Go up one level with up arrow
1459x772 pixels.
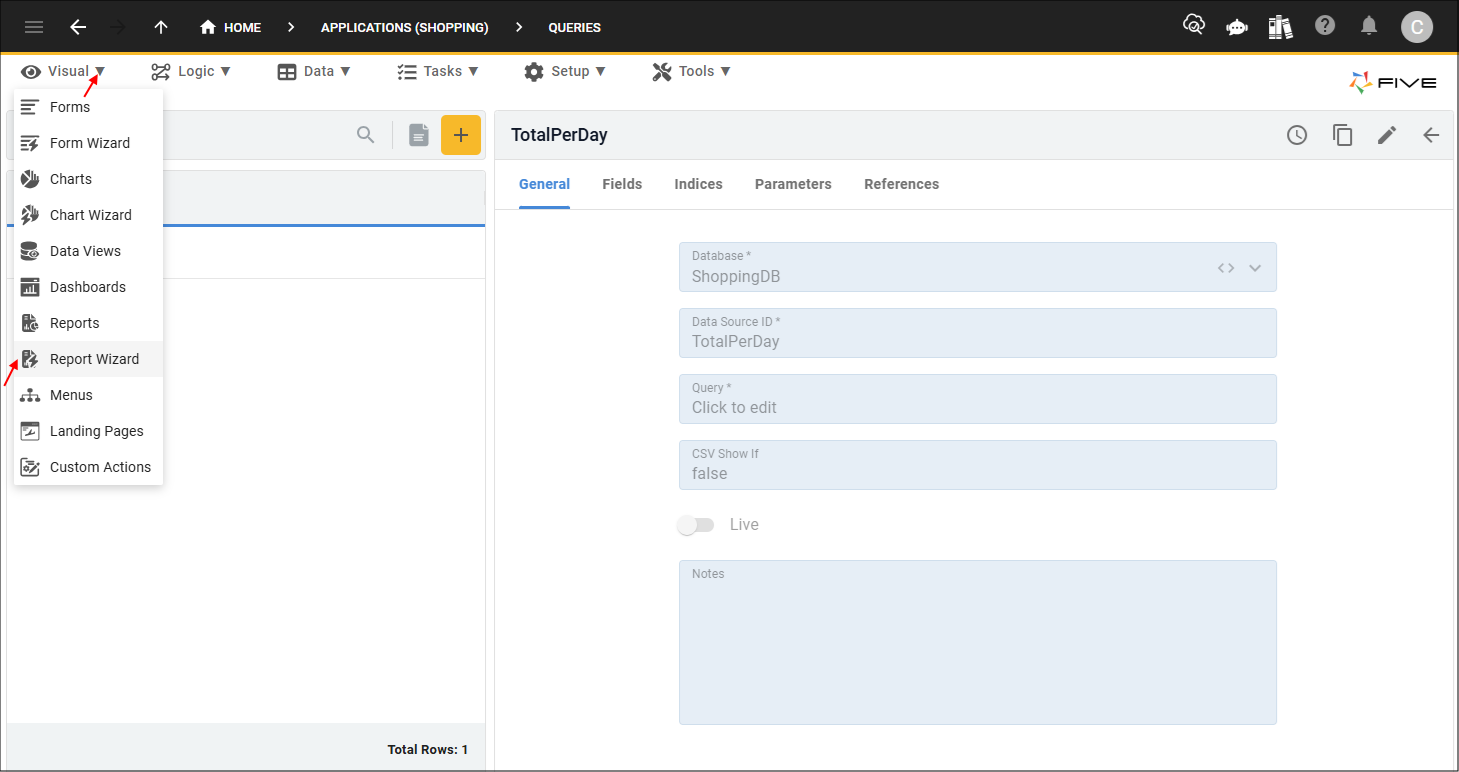point(161,27)
